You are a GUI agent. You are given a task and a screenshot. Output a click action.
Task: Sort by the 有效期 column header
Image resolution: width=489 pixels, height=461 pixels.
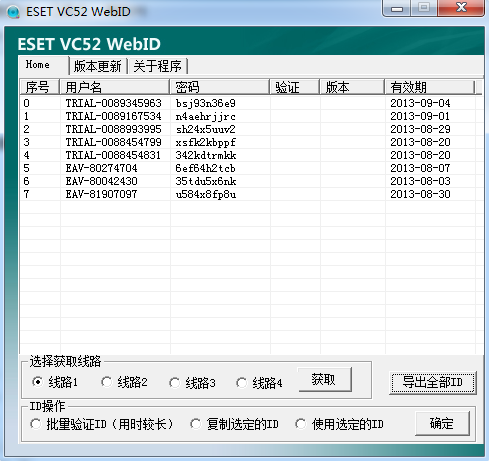(x=429, y=87)
